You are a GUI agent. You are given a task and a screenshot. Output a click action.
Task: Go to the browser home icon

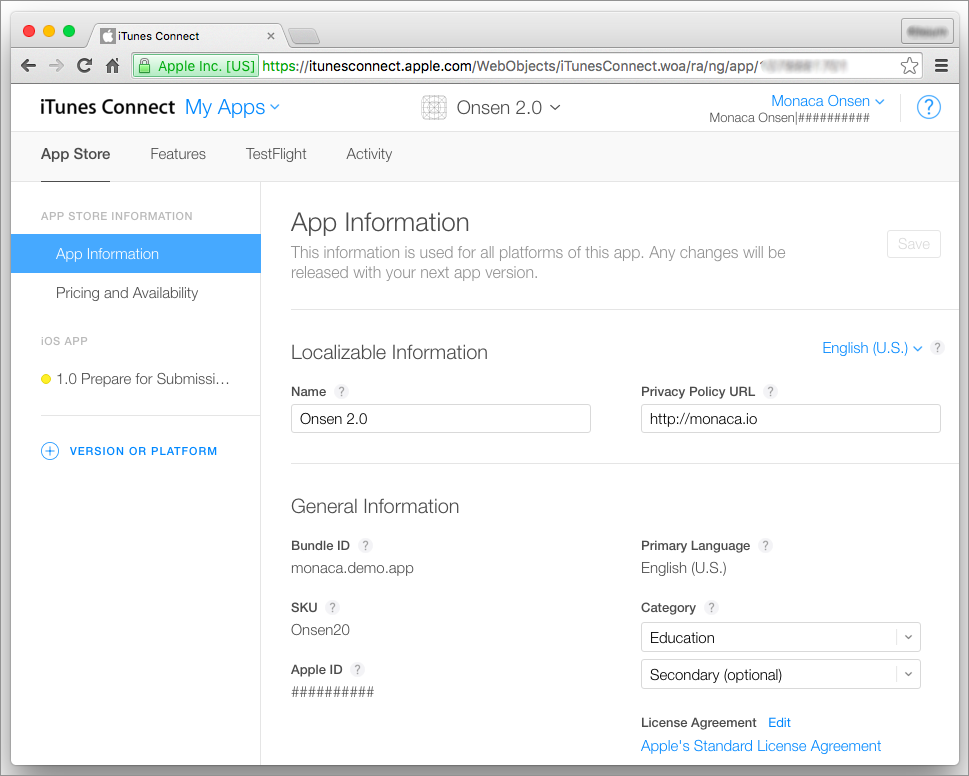(x=112, y=65)
